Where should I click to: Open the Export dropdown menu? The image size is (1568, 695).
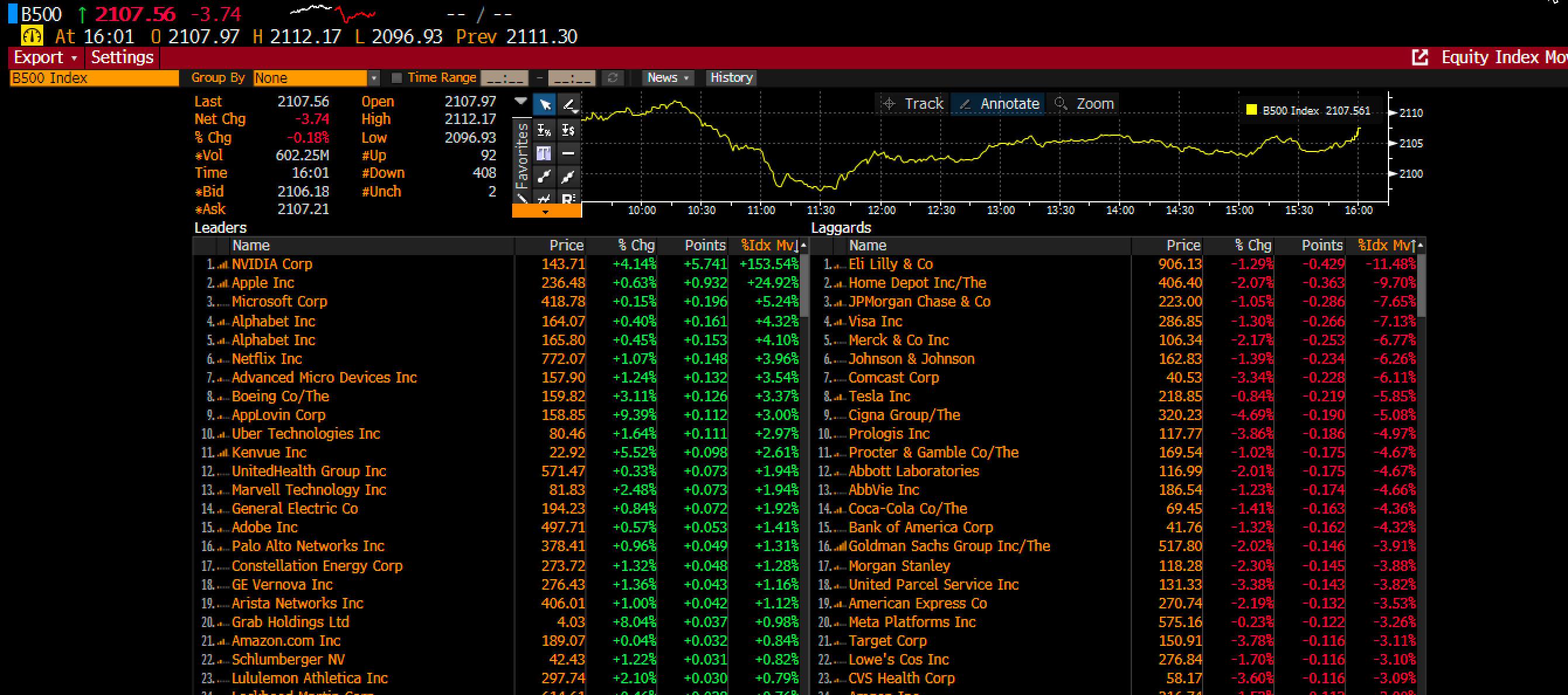click(46, 58)
